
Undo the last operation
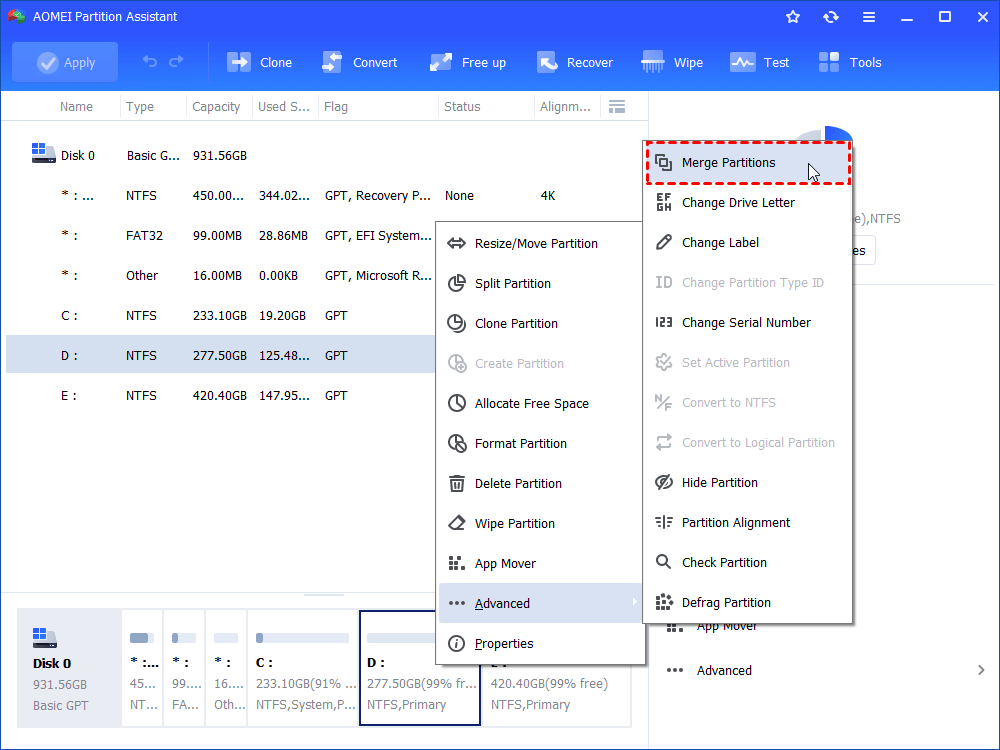click(x=150, y=62)
